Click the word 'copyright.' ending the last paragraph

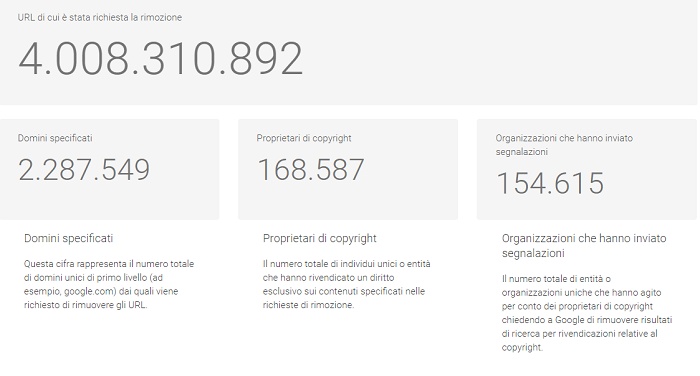click(x=522, y=347)
